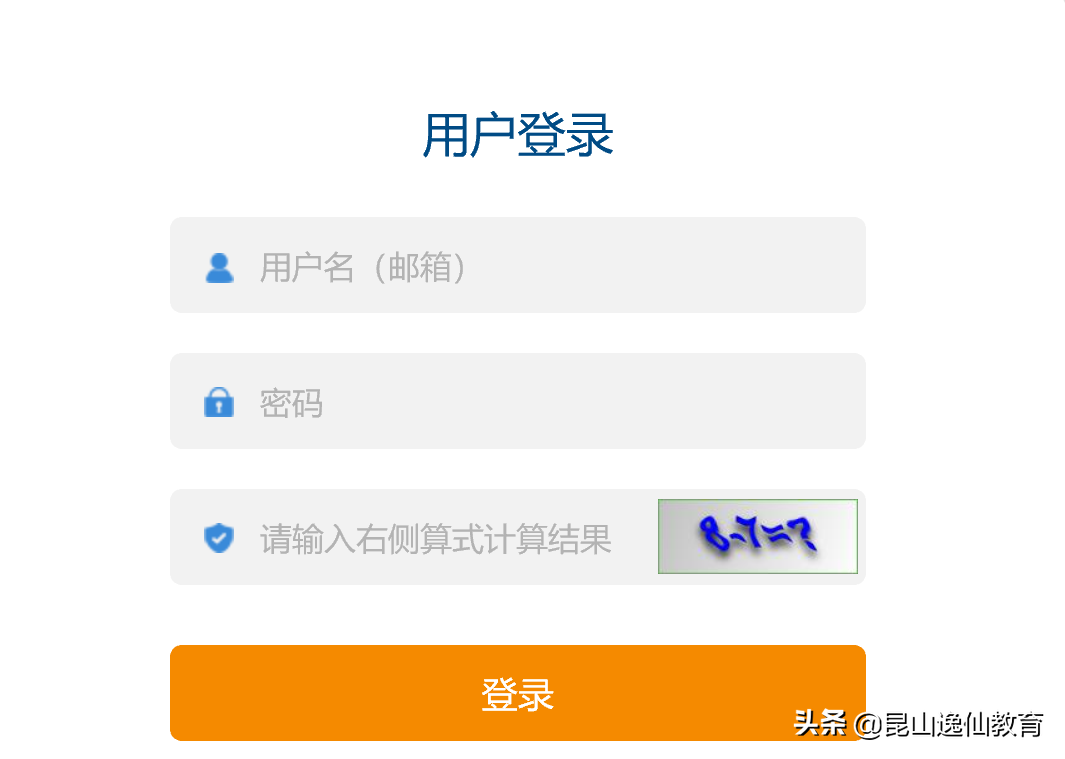1065x759 pixels.
Task: Refresh the 8-7=? captcha image
Action: (757, 536)
